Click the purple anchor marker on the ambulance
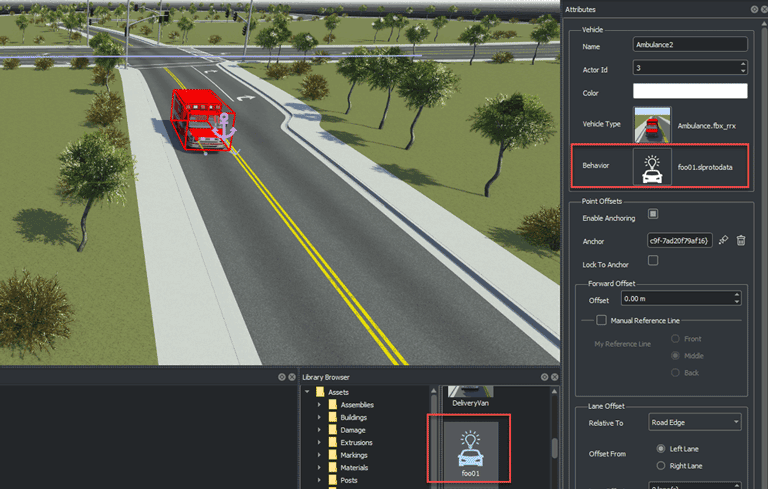 [x=224, y=126]
